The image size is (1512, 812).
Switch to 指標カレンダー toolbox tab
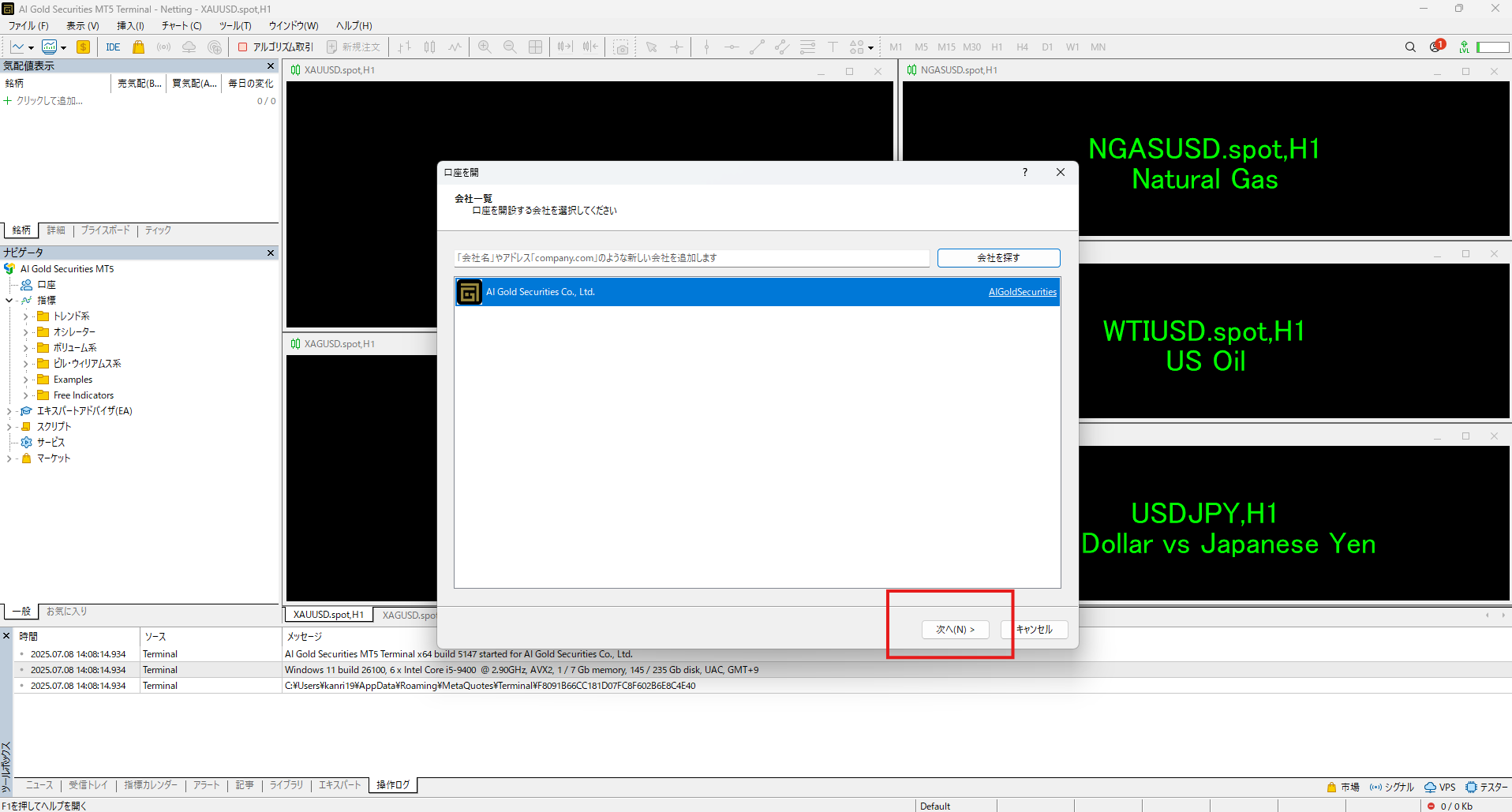(x=151, y=785)
